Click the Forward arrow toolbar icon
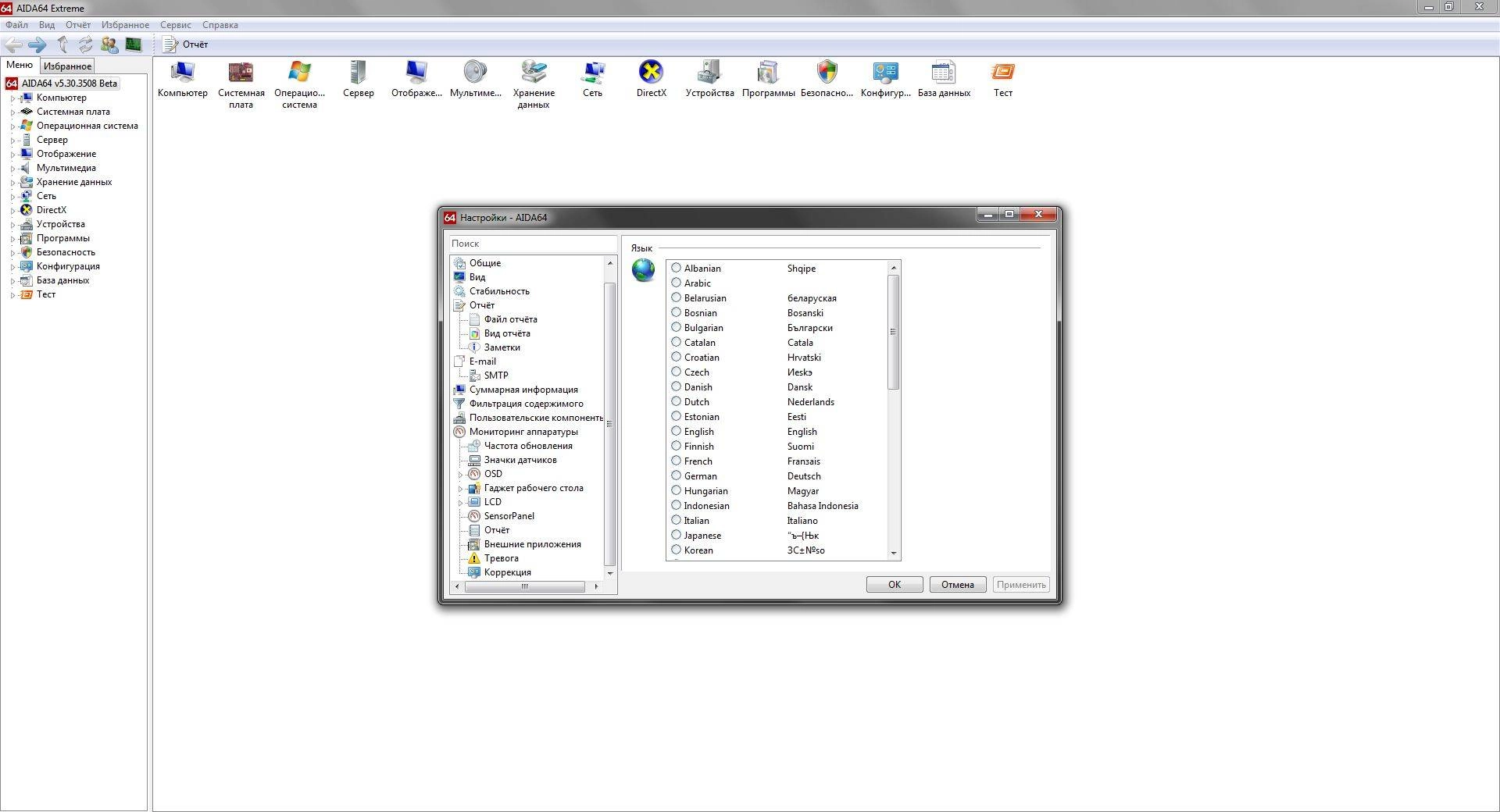 (x=37, y=45)
